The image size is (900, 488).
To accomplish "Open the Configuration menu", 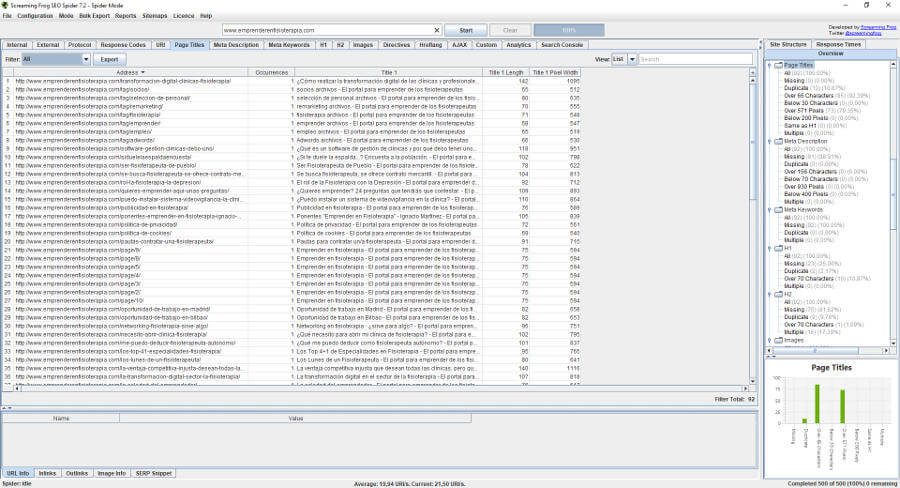I will (x=35, y=16).
